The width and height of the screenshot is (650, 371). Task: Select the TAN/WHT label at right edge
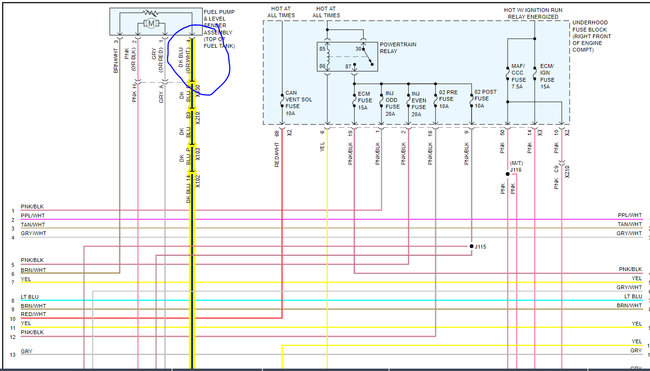(630, 224)
